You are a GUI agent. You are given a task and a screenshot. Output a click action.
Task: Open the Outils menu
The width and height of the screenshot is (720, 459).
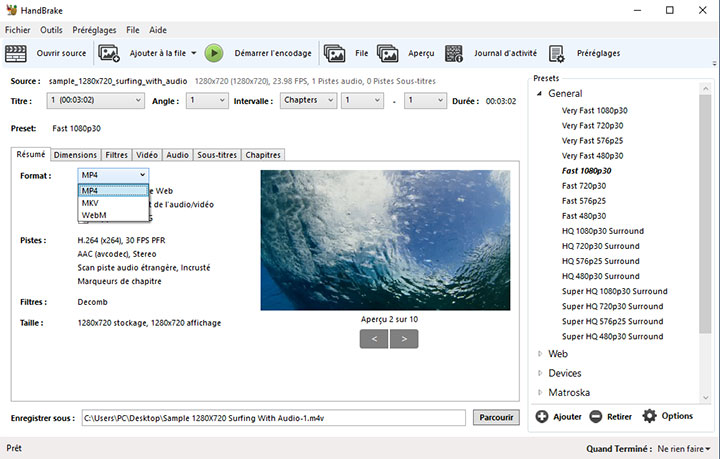[51, 30]
